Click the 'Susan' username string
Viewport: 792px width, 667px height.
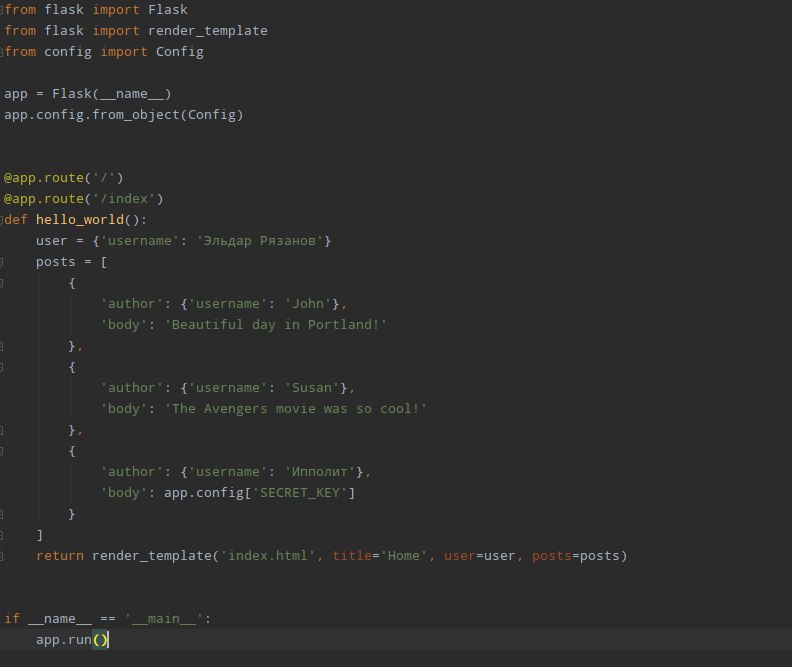(312, 388)
